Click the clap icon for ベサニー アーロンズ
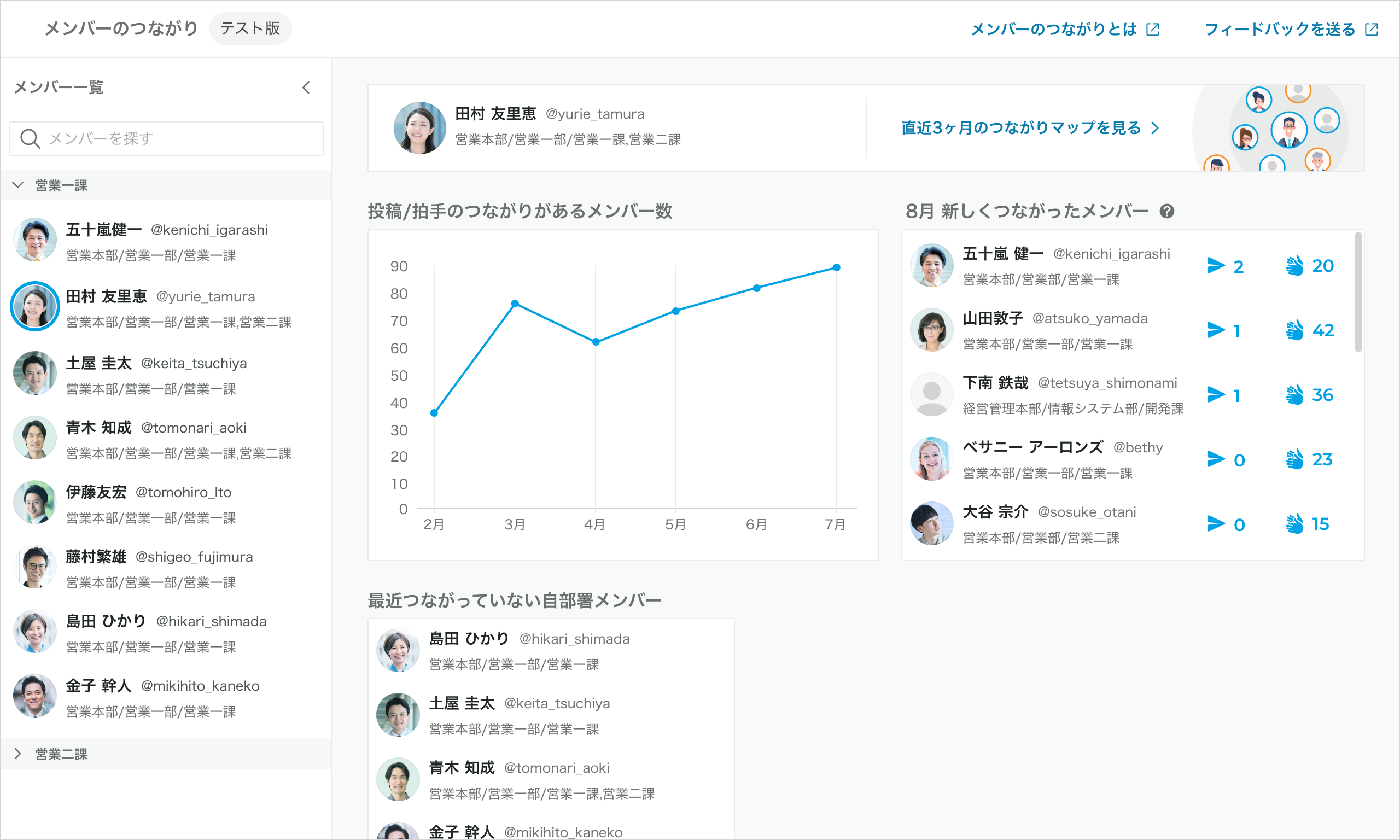This screenshot has height=840, width=1400. point(1295,459)
